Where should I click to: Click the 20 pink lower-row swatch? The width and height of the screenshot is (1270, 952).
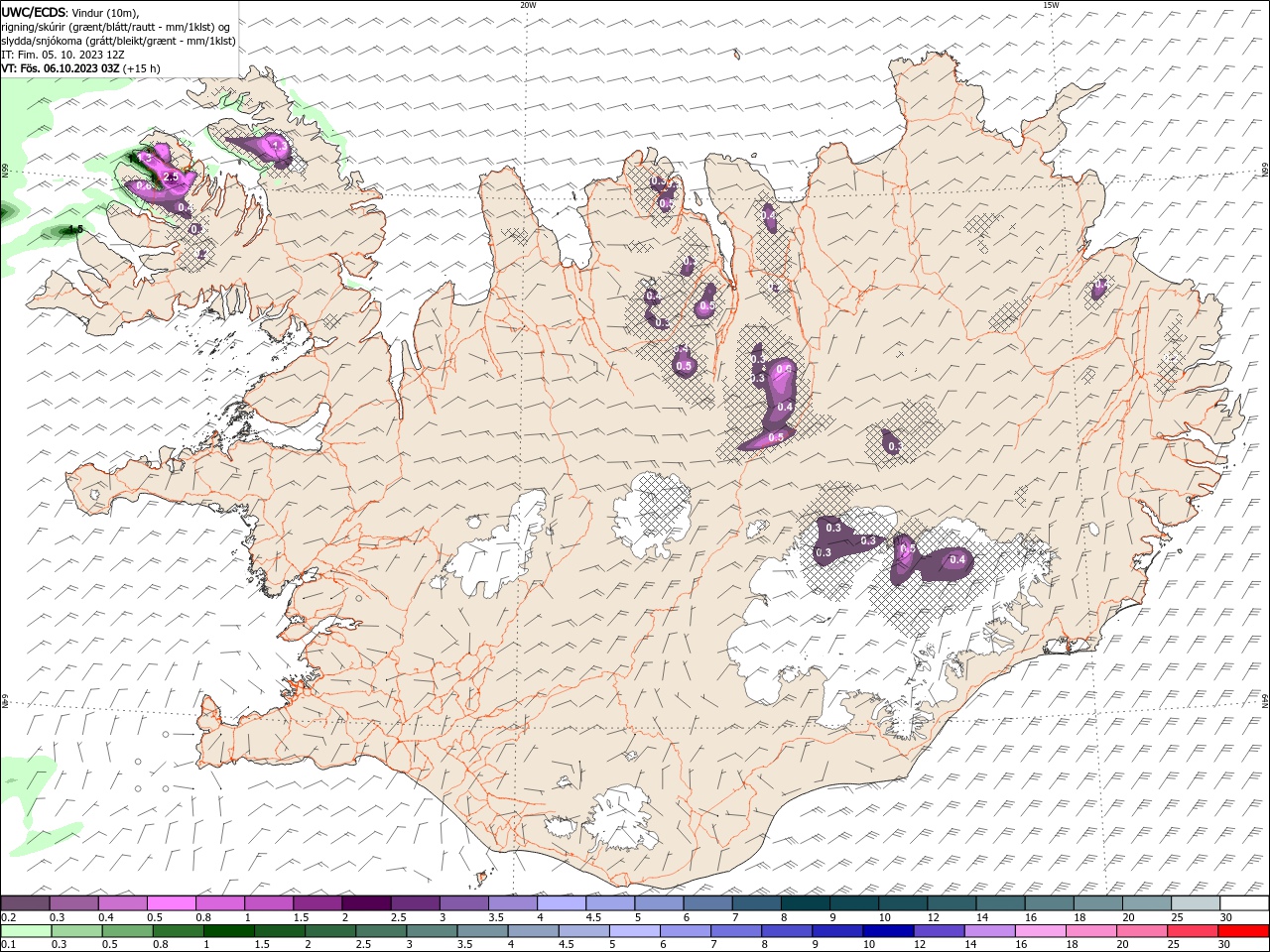point(1140,931)
